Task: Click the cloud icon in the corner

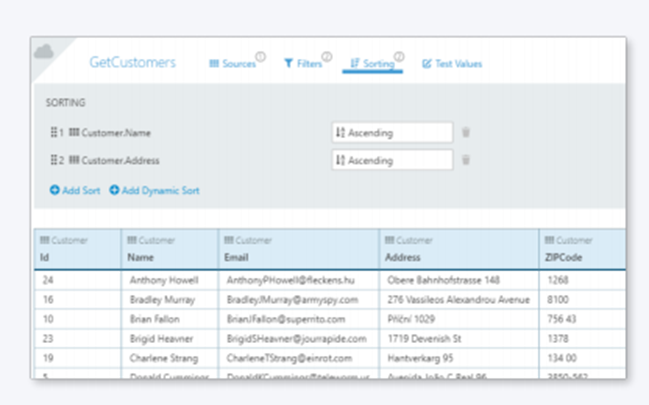Action: click(x=44, y=52)
